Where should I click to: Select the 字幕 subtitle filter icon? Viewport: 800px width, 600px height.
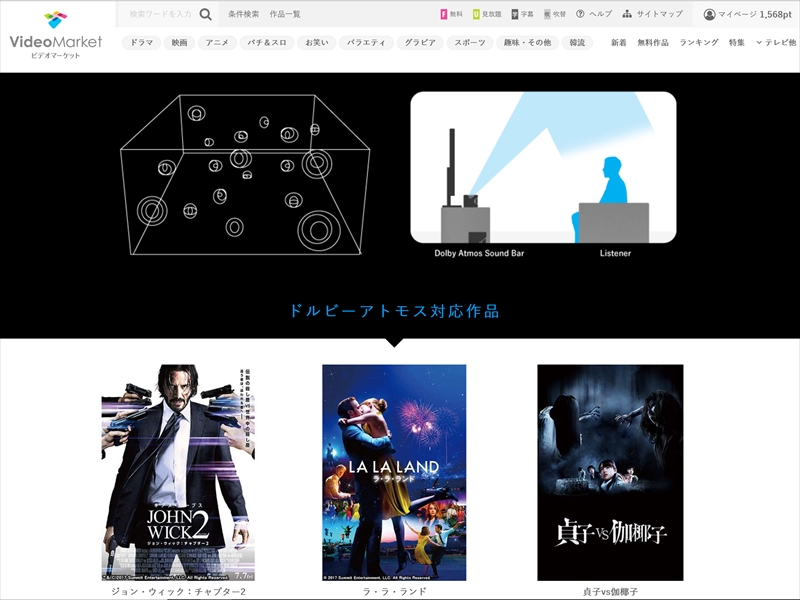522,14
